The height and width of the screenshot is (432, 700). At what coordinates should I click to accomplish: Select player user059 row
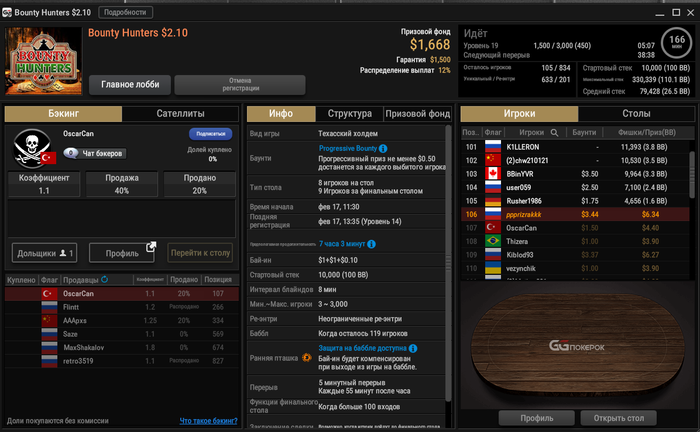[x=575, y=187]
